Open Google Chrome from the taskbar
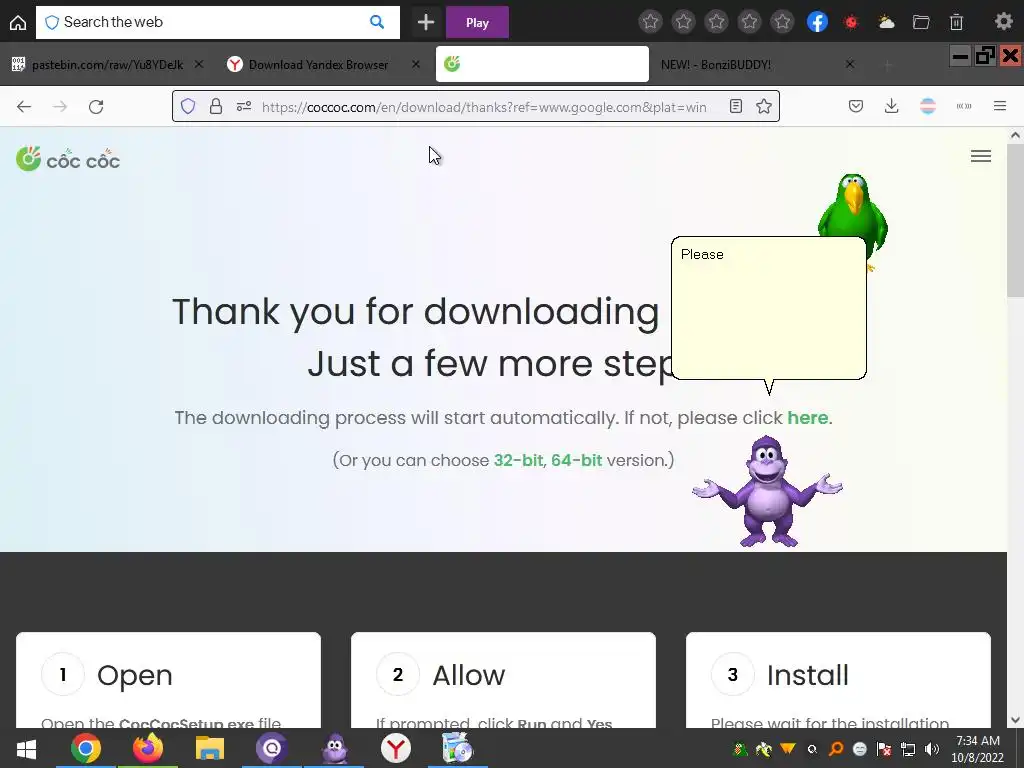This screenshot has width=1024, height=768. point(86,748)
